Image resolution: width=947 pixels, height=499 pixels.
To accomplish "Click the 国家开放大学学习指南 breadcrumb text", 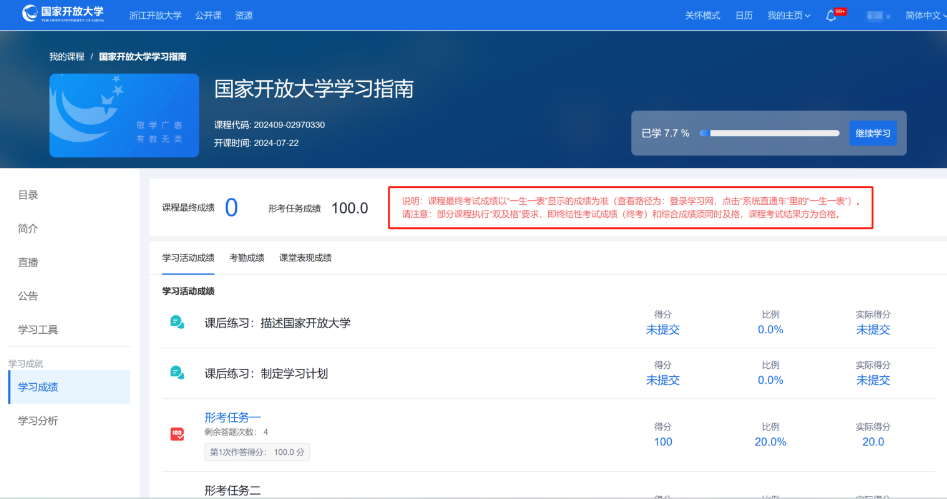I will pos(143,57).
